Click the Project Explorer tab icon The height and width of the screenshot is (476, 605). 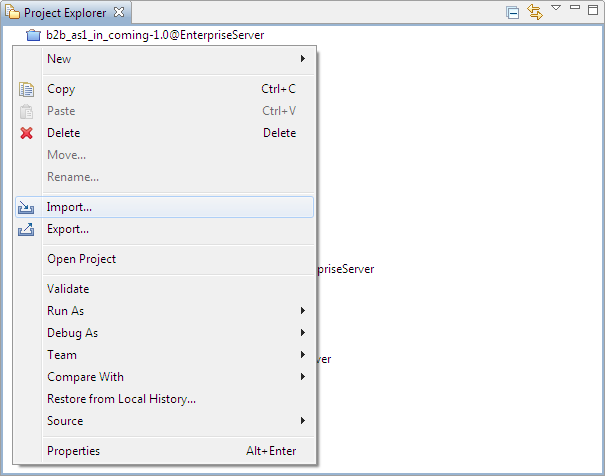13,13
